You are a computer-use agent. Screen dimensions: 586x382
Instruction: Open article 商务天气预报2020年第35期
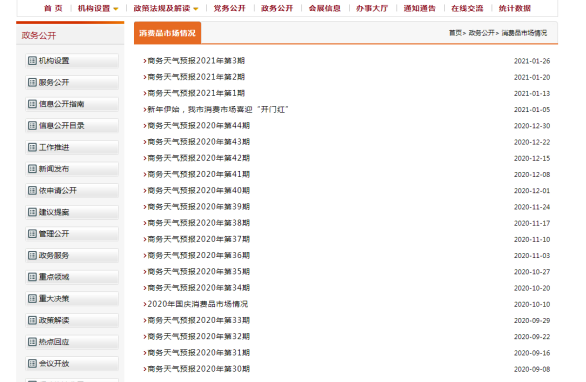[198, 272]
